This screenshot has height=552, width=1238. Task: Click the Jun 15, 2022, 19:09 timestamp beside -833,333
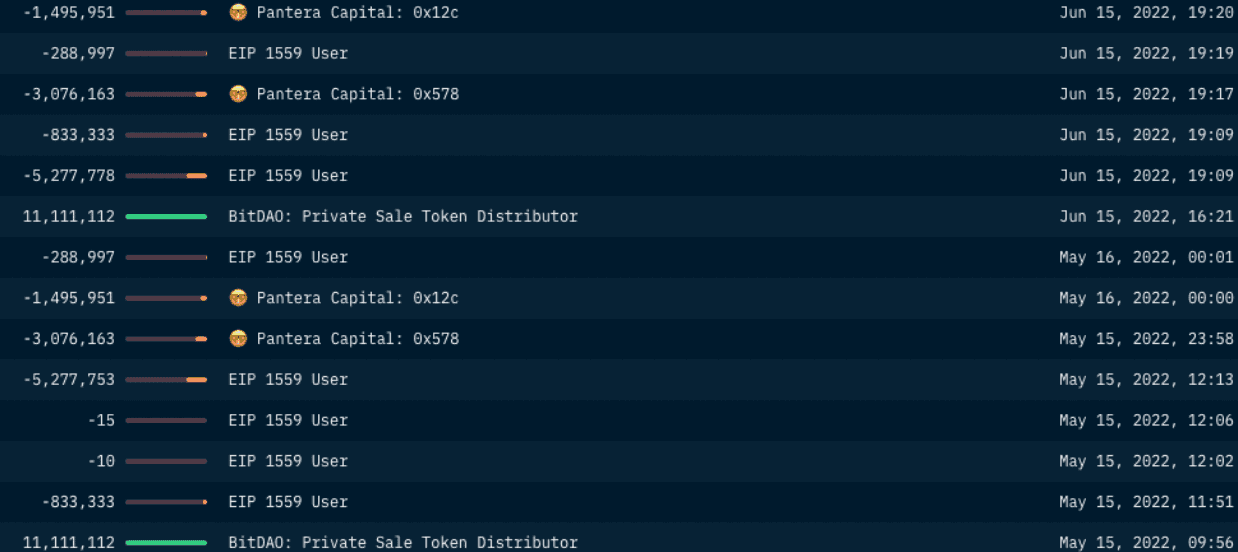(1146, 135)
